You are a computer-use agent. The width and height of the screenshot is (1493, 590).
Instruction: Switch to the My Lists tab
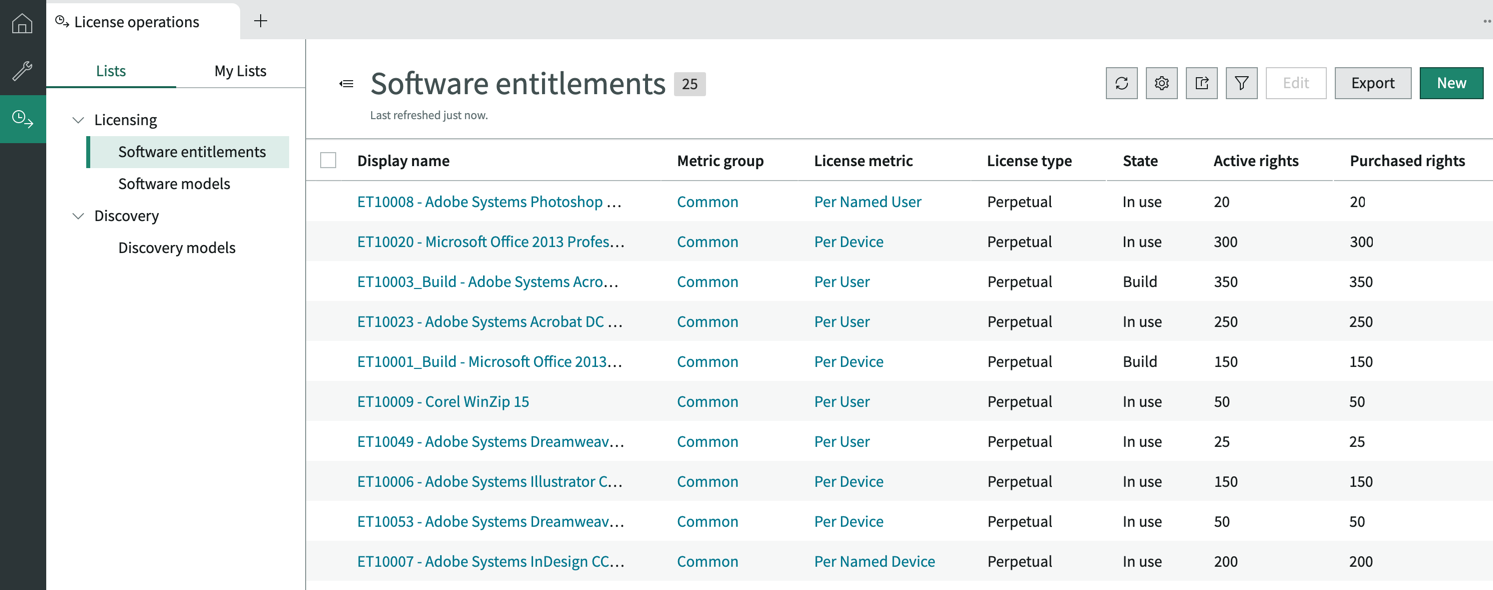tap(240, 70)
